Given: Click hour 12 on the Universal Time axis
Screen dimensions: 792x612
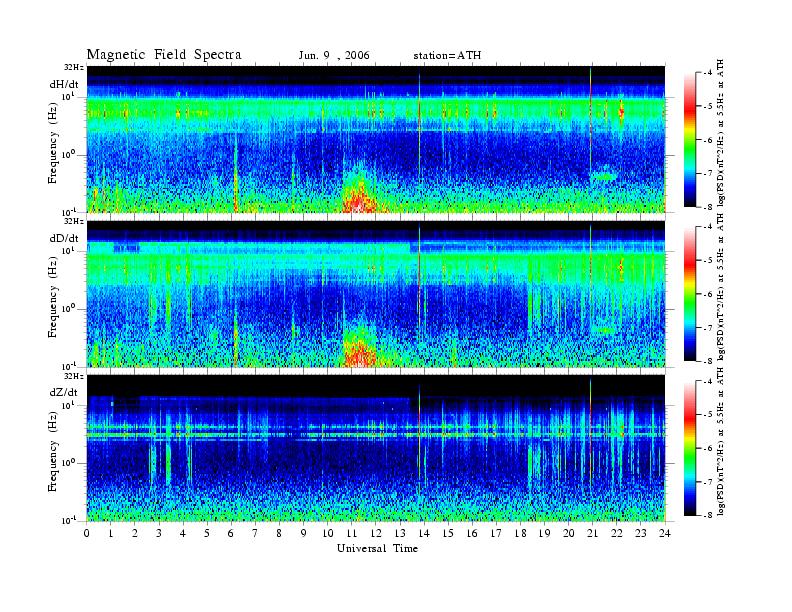Looking at the screenshot, I should 376,533.
